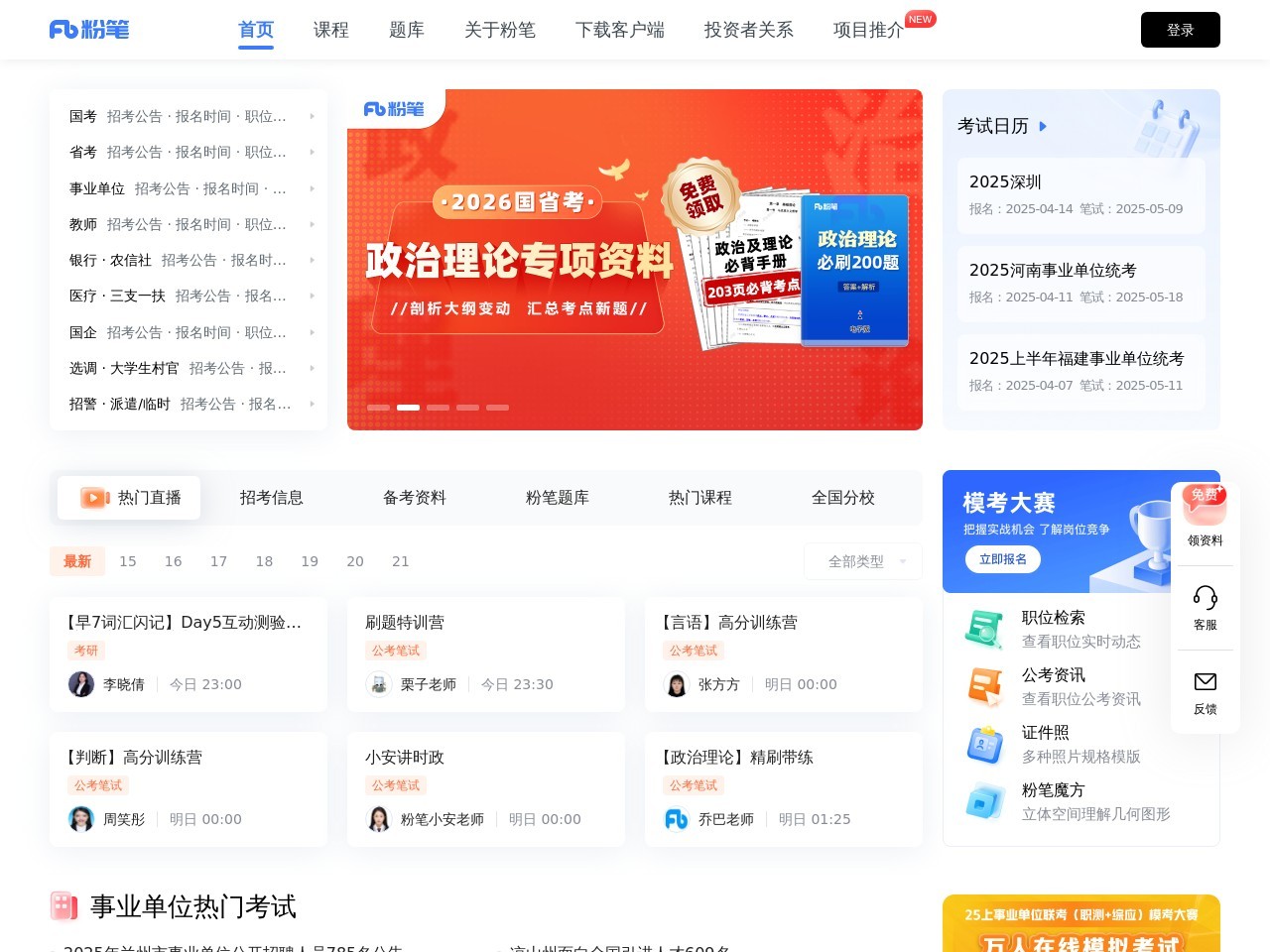
Task: Switch to 招考信息 tab
Action: 272,498
